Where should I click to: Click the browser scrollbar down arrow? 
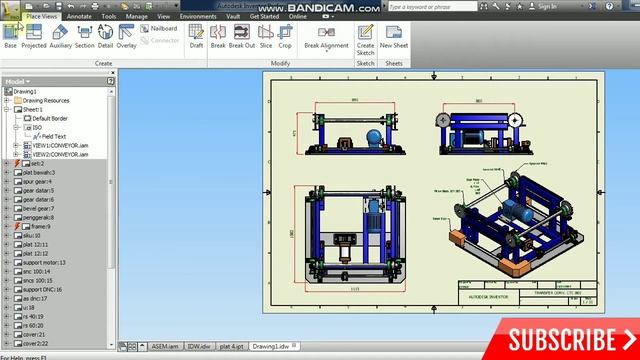[111, 344]
